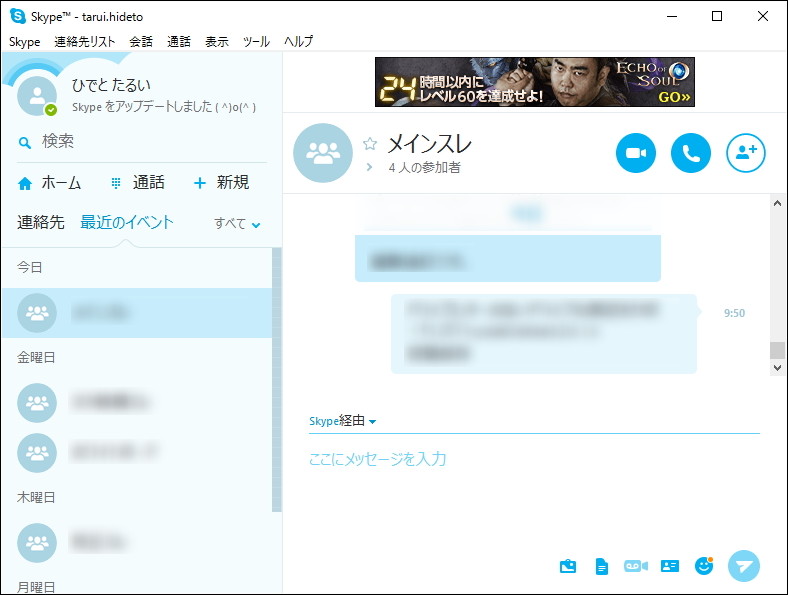788x595 pixels.
Task: Open the ヘルプ menu
Action: click(x=299, y=41)
